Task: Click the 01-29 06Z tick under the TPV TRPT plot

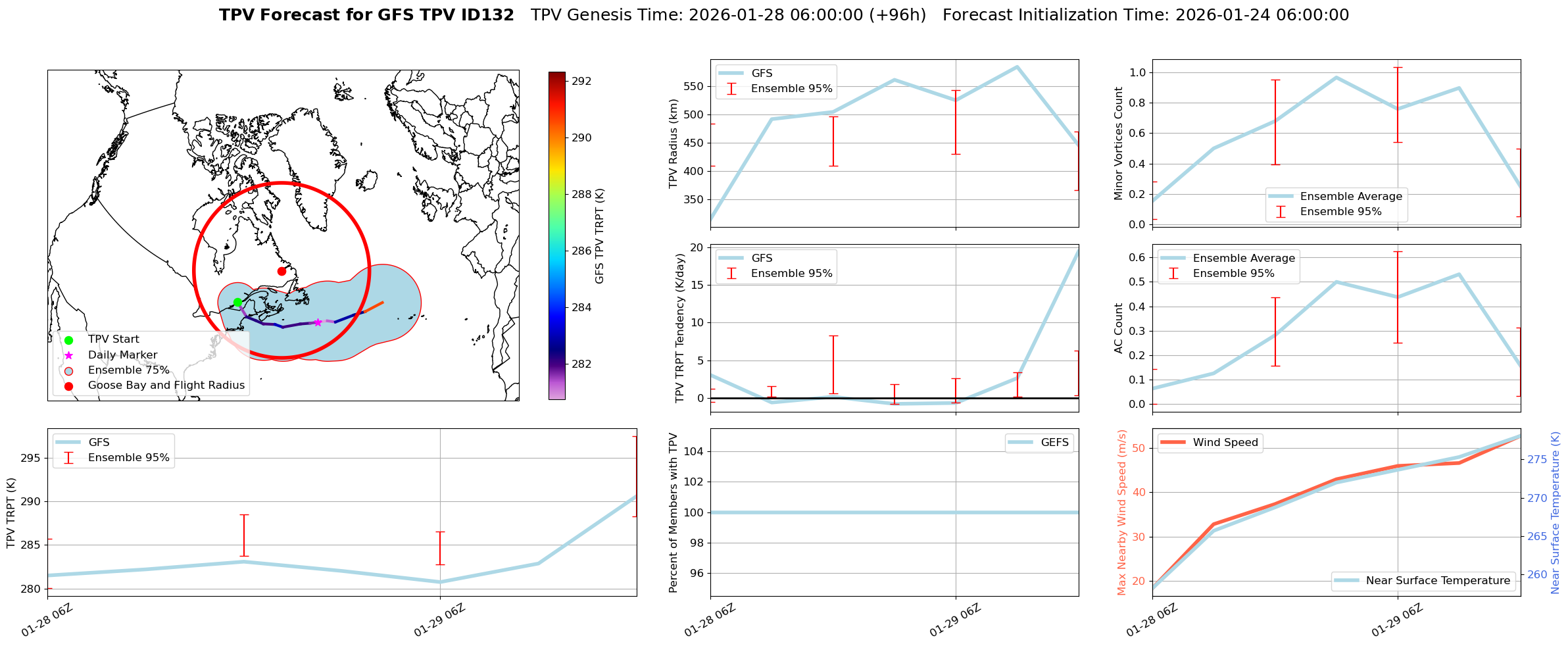Action: 440,620
